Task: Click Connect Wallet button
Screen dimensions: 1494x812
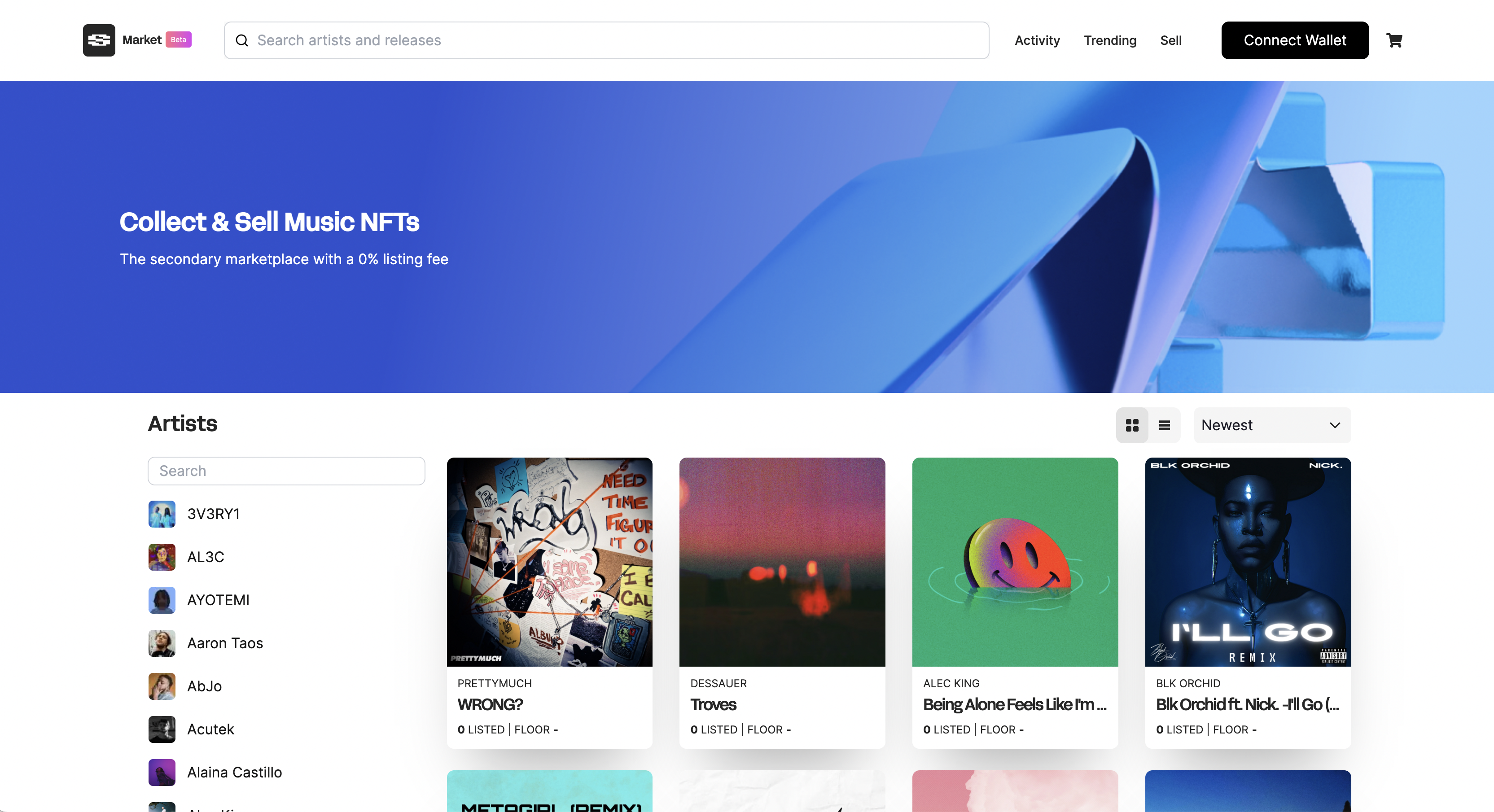Action: 1294,40
